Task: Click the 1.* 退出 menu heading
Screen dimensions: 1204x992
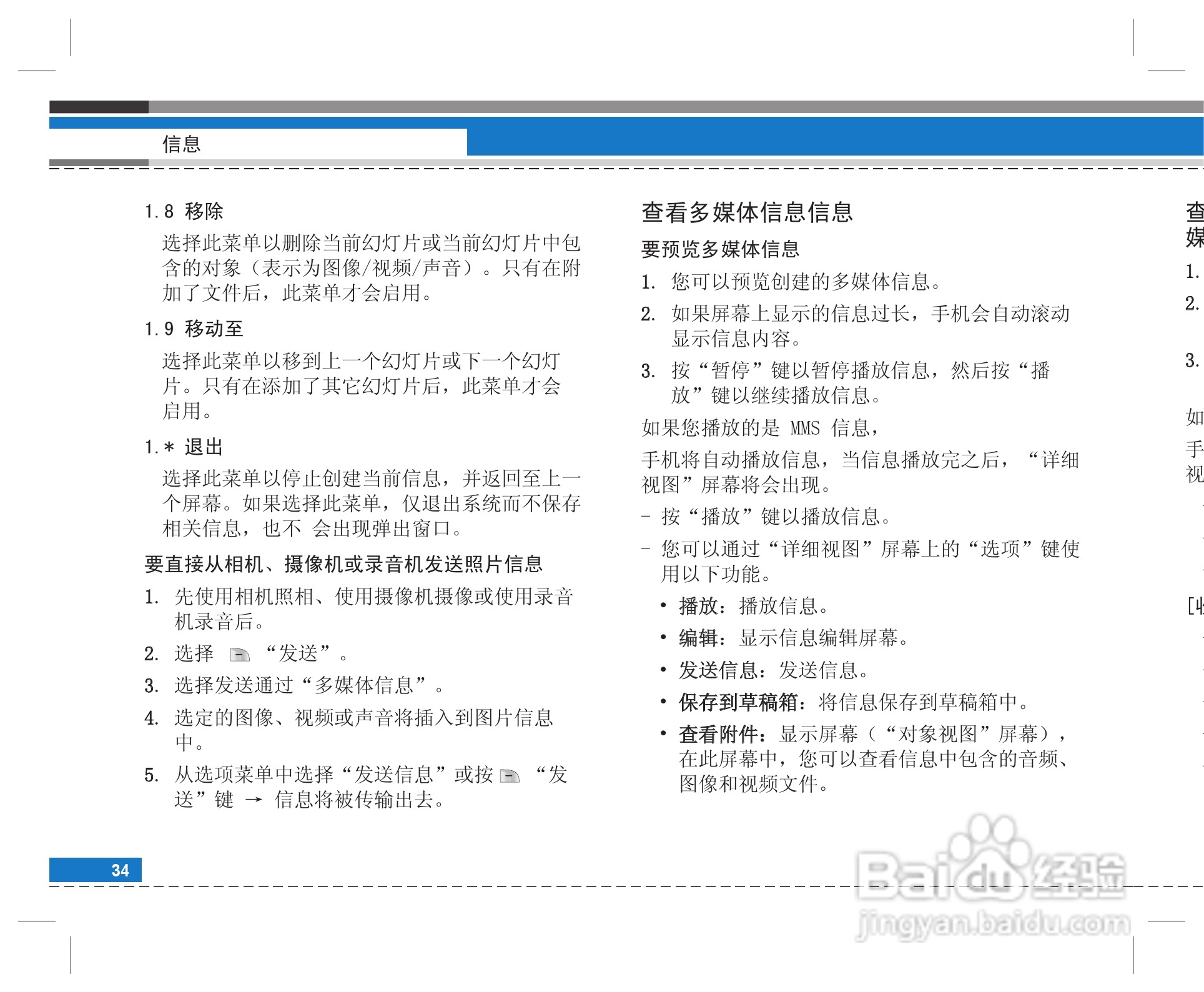Action: coord(184,447)
